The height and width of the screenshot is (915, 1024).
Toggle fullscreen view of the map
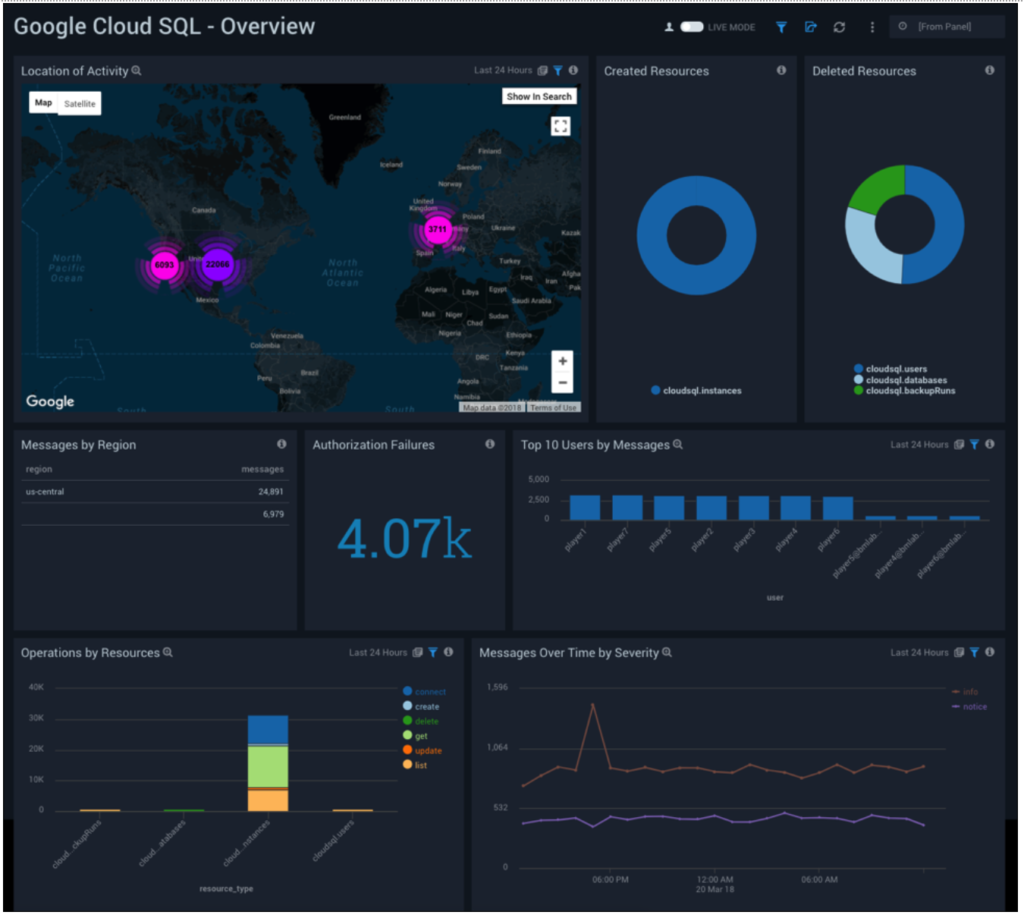[560, 126]
